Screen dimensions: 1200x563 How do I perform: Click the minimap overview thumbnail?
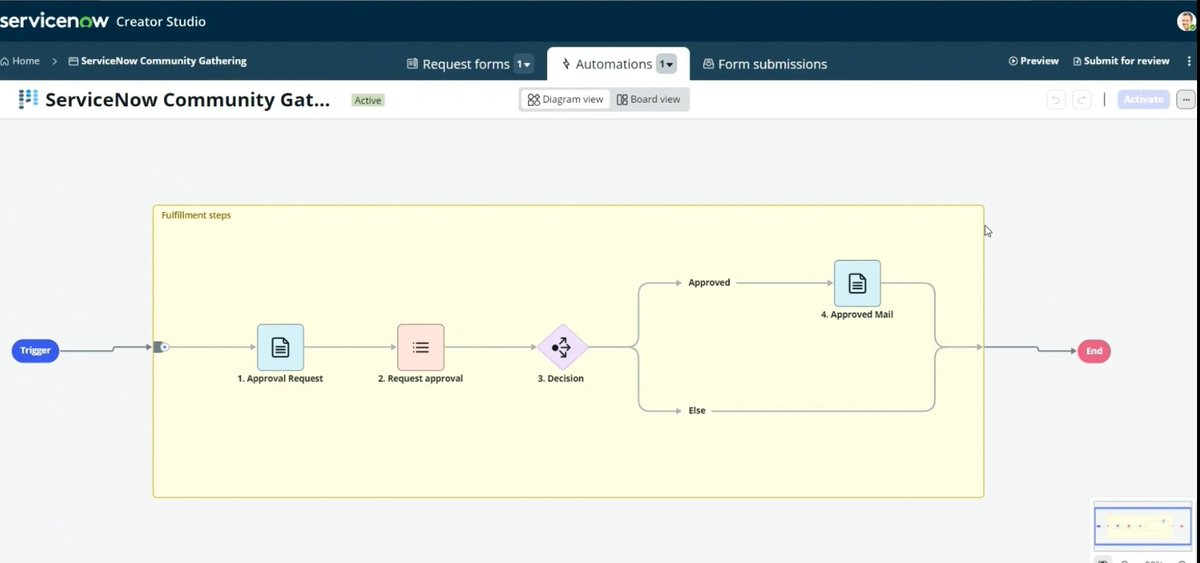pyautogui.click(x=1142, y=524)
